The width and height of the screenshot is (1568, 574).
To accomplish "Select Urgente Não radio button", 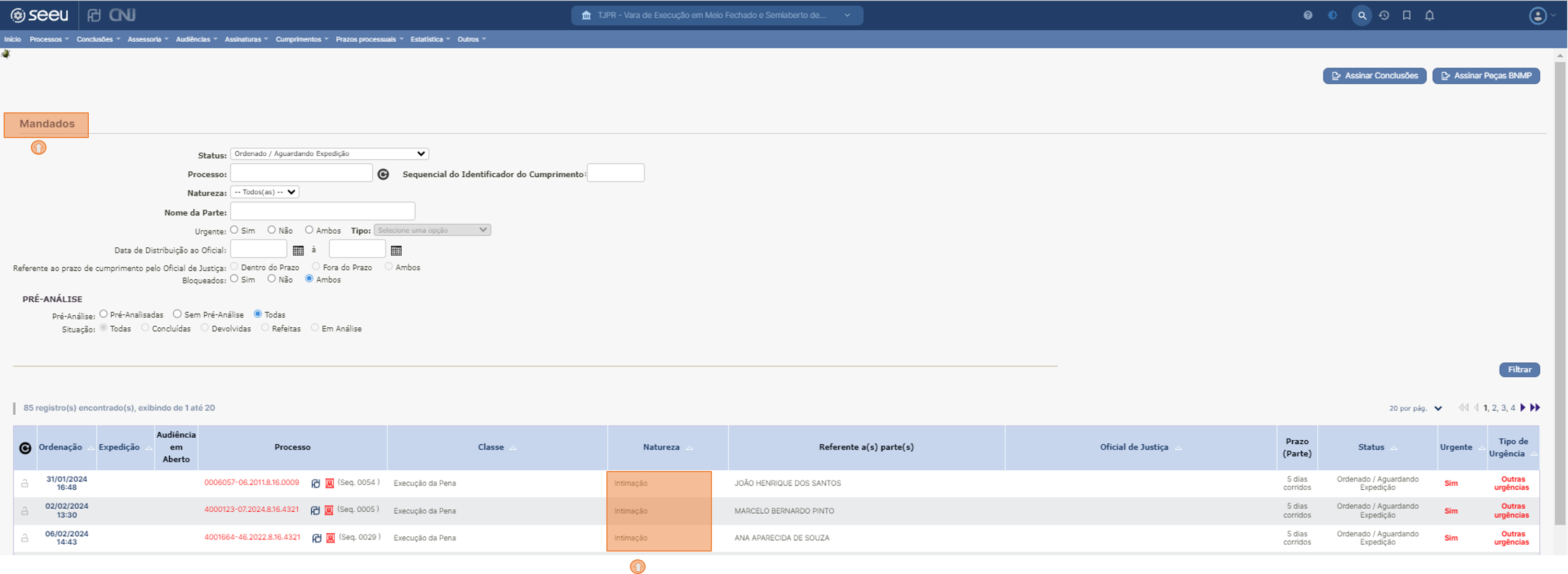I will (272, 229).
